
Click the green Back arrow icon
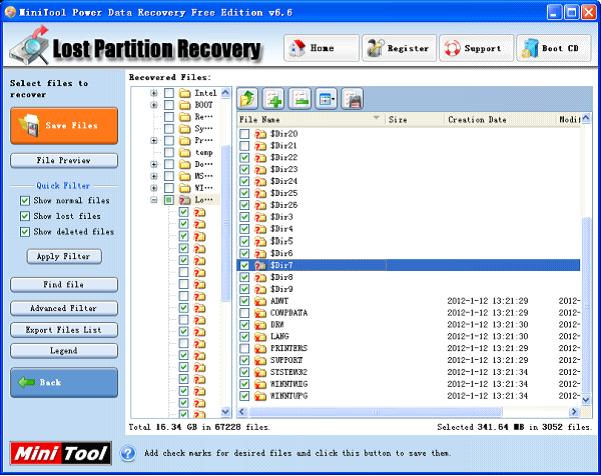[x=26, y=382]
